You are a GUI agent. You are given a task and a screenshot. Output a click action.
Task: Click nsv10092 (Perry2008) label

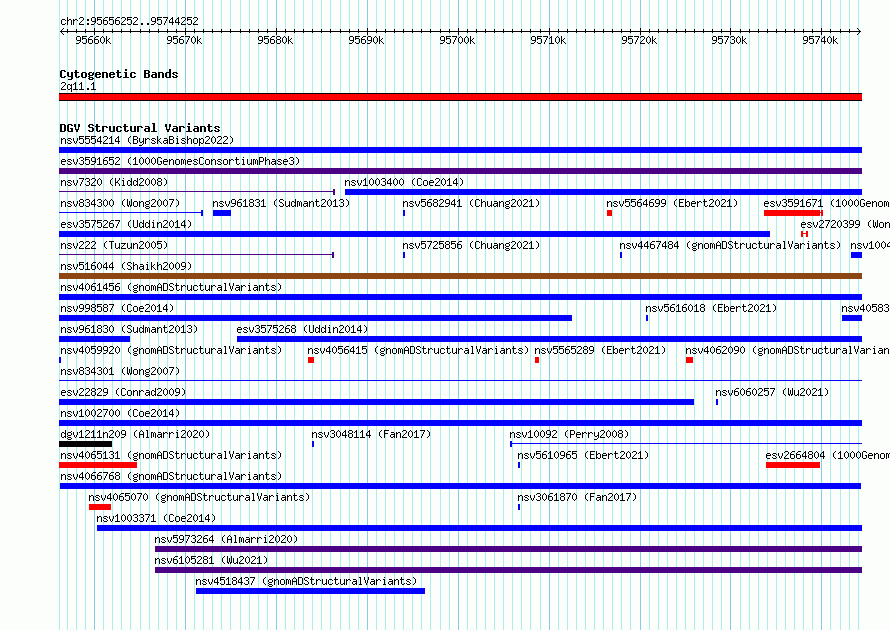point(569,434)
